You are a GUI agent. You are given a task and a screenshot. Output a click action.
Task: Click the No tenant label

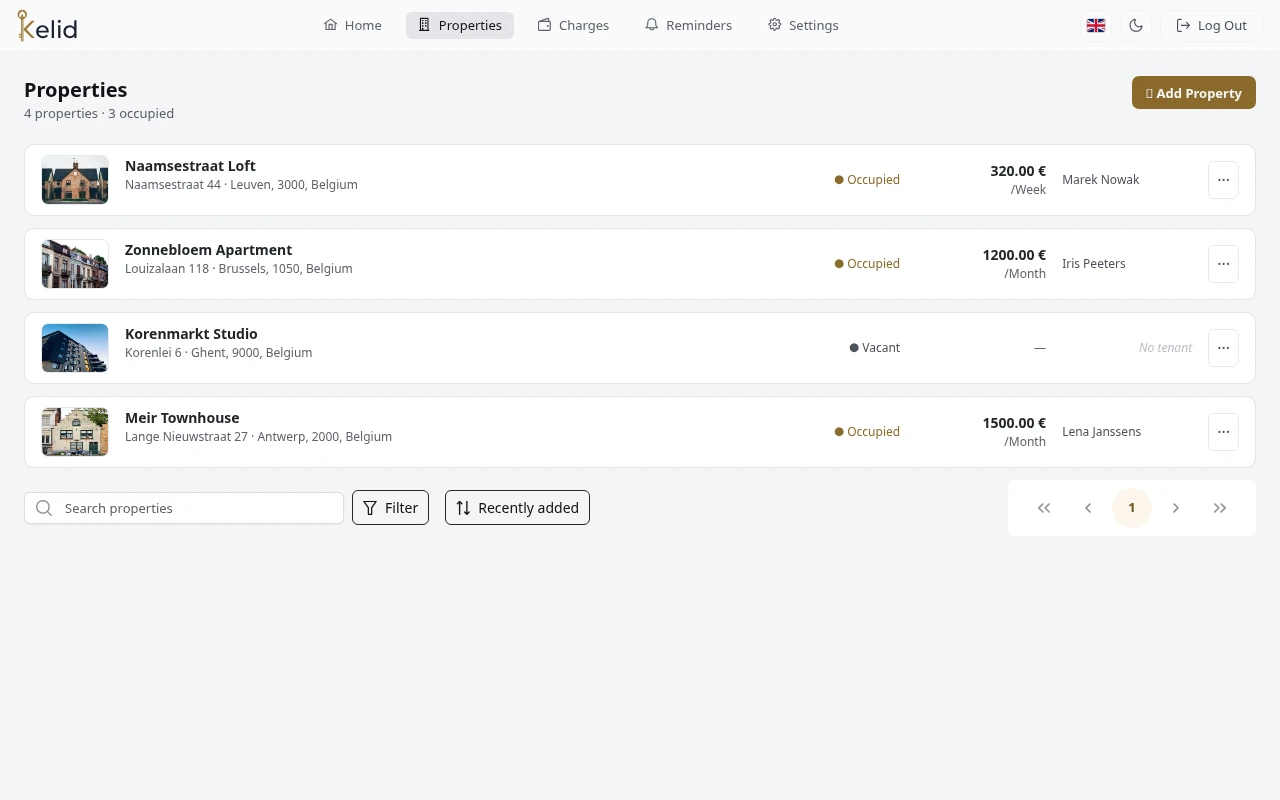point(1165,348)
